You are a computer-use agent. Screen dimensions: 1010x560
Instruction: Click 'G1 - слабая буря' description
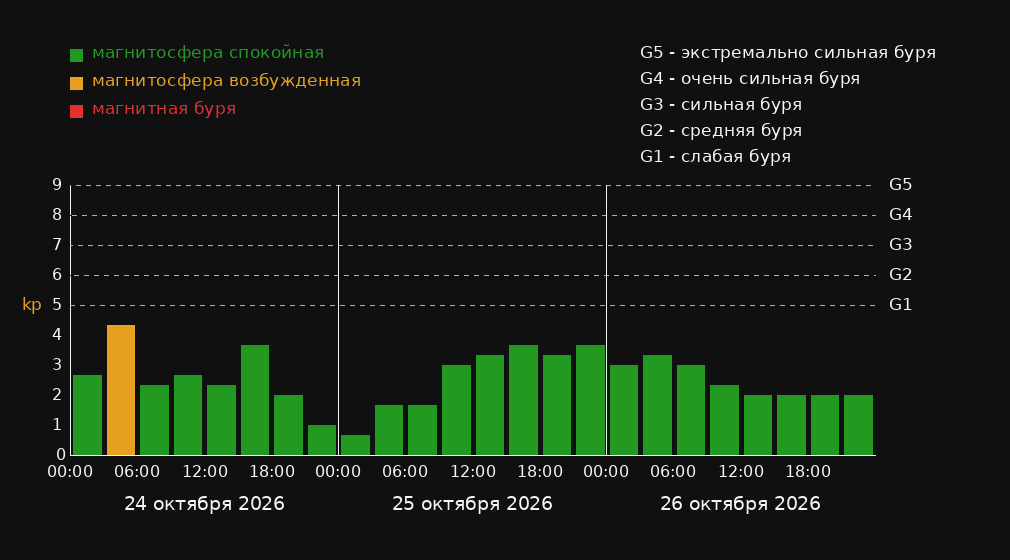tap(715, 157)
